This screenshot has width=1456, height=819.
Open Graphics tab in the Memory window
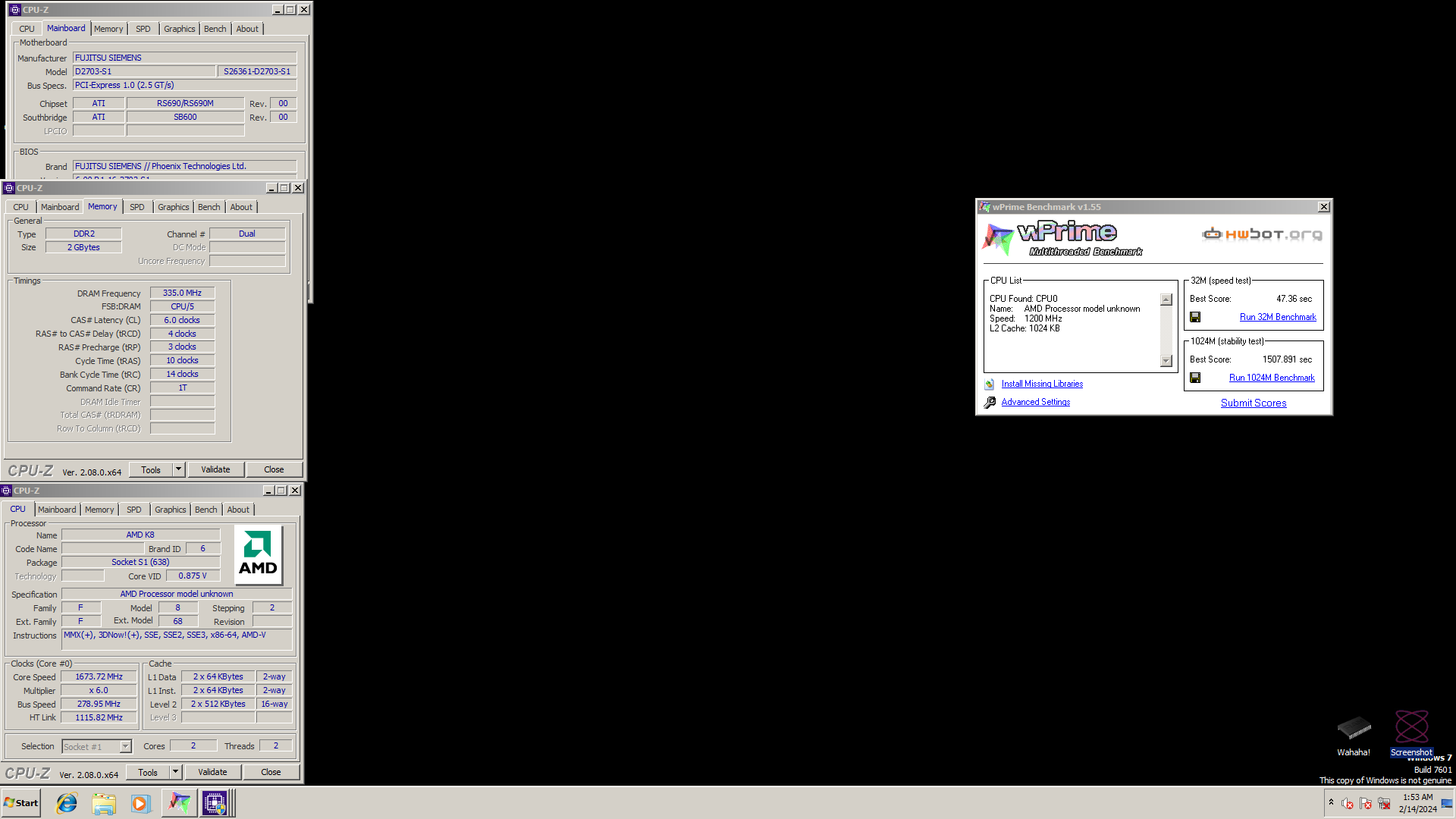(x=174, y=207)
